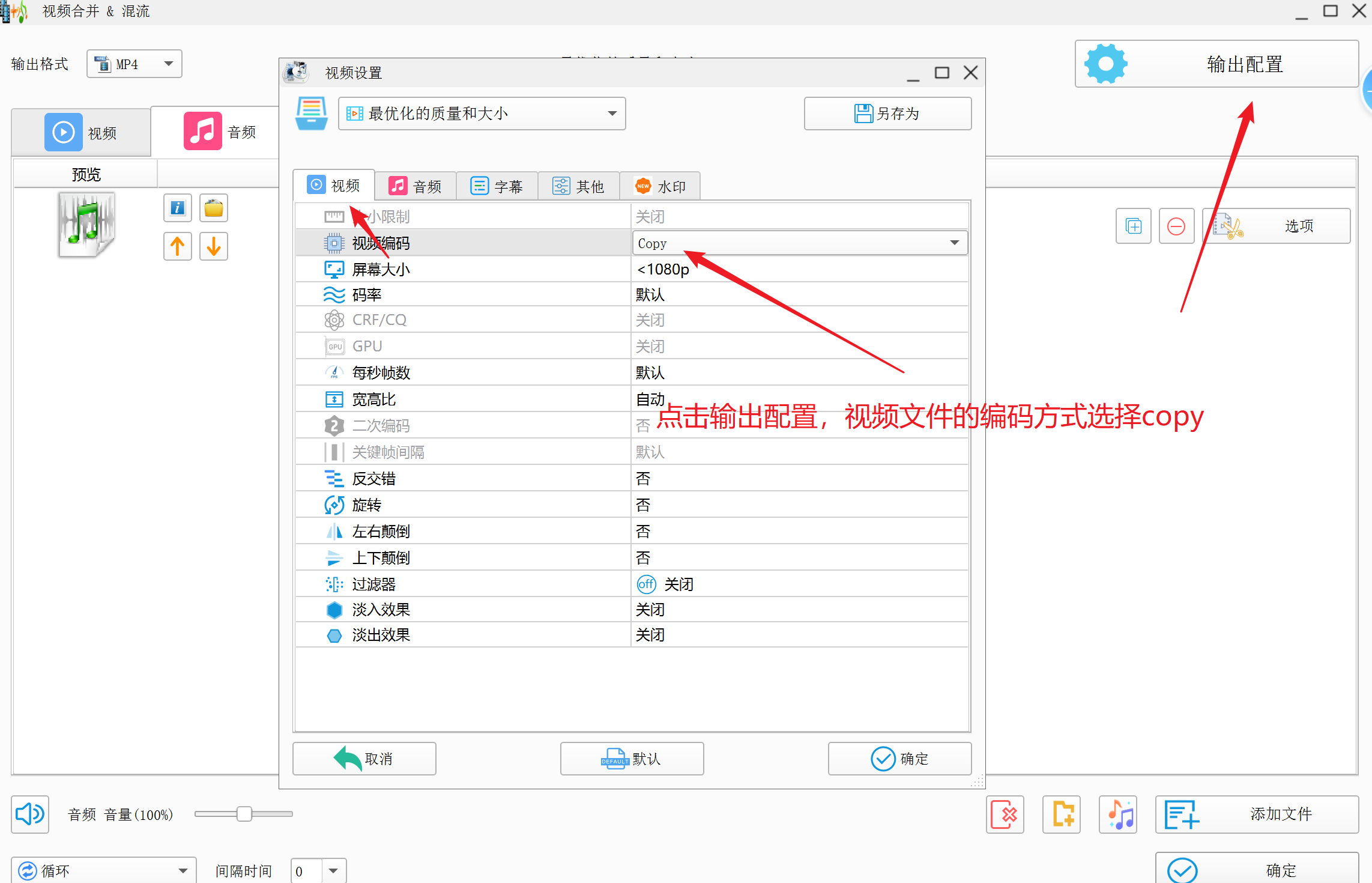The width and height of the screenshot is (1372, 883).
Task: Click the file info icon
Action: coord(177,208)
